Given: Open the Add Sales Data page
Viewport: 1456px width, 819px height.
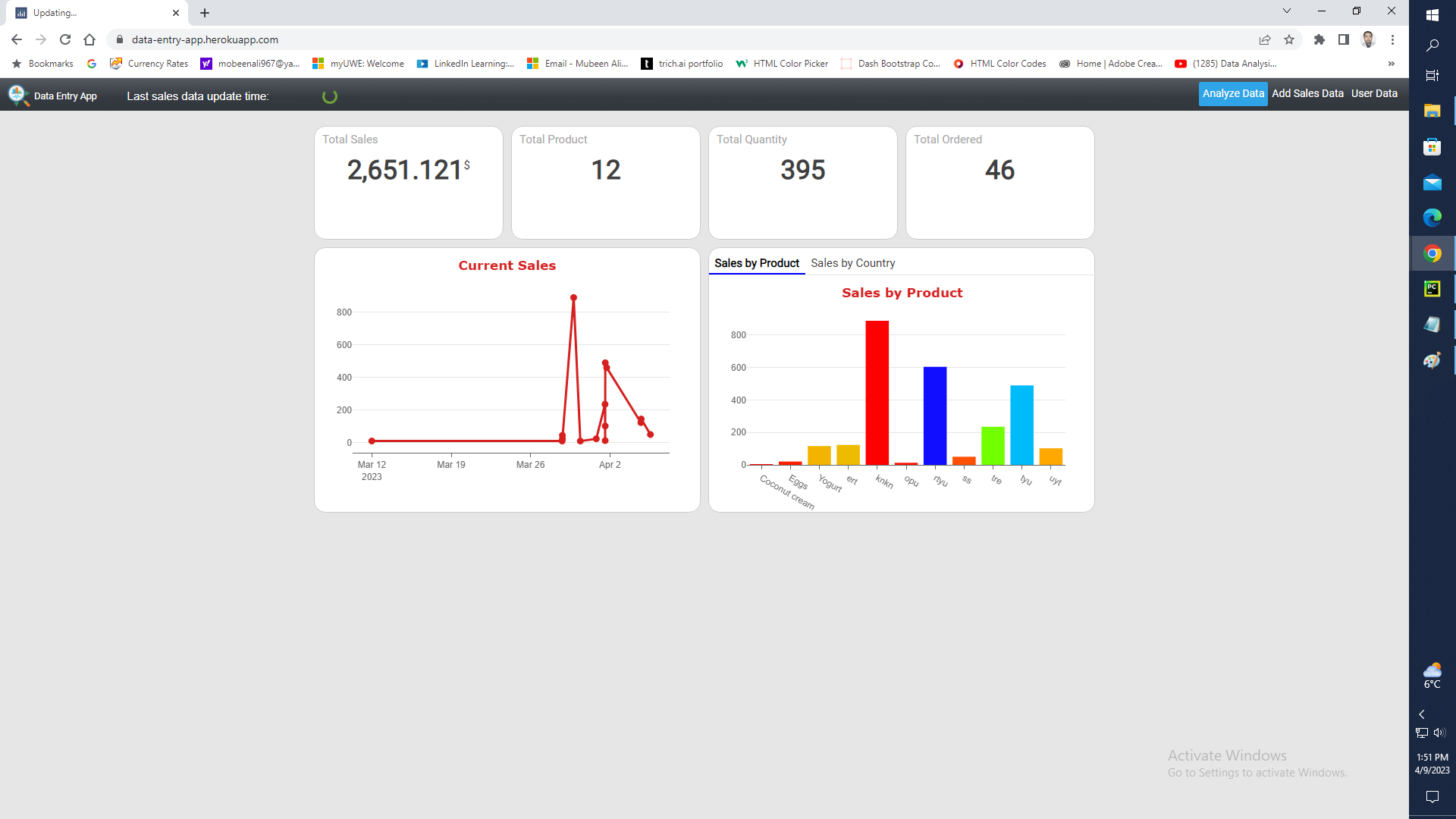Looking at the screenshot, I should click(1307, 93).
